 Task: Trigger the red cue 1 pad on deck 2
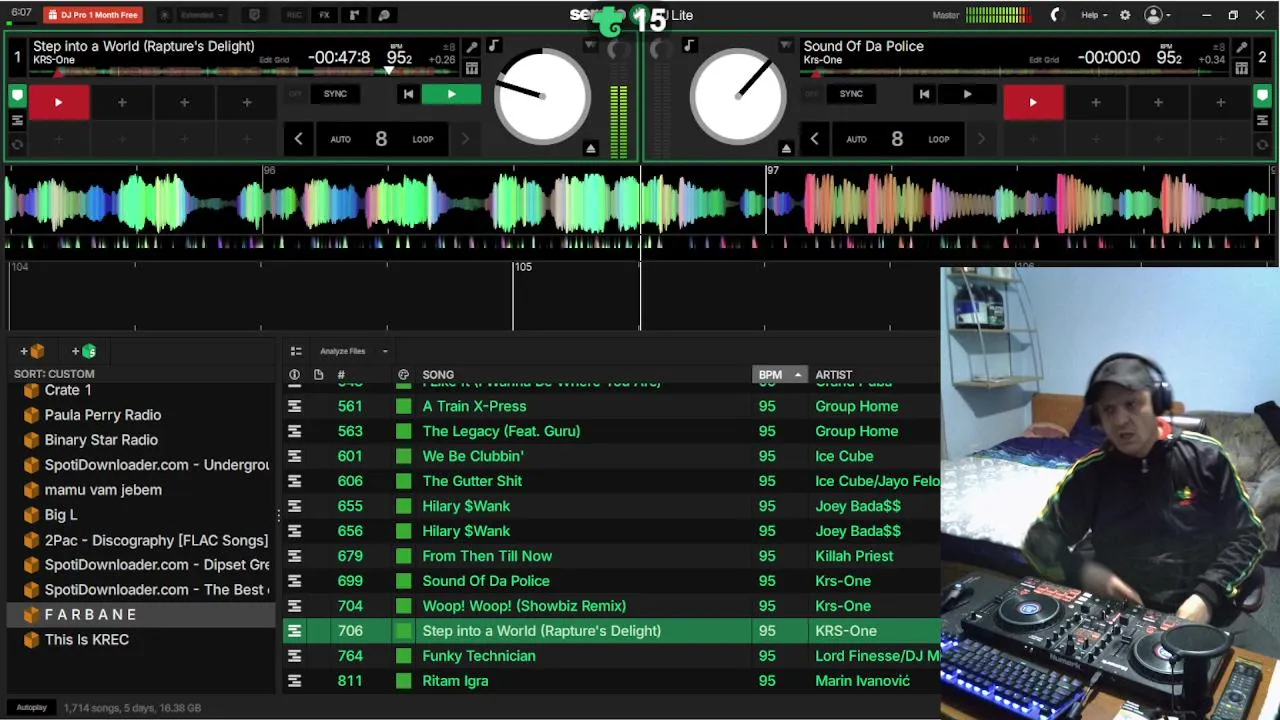[x=1033, y=102]
